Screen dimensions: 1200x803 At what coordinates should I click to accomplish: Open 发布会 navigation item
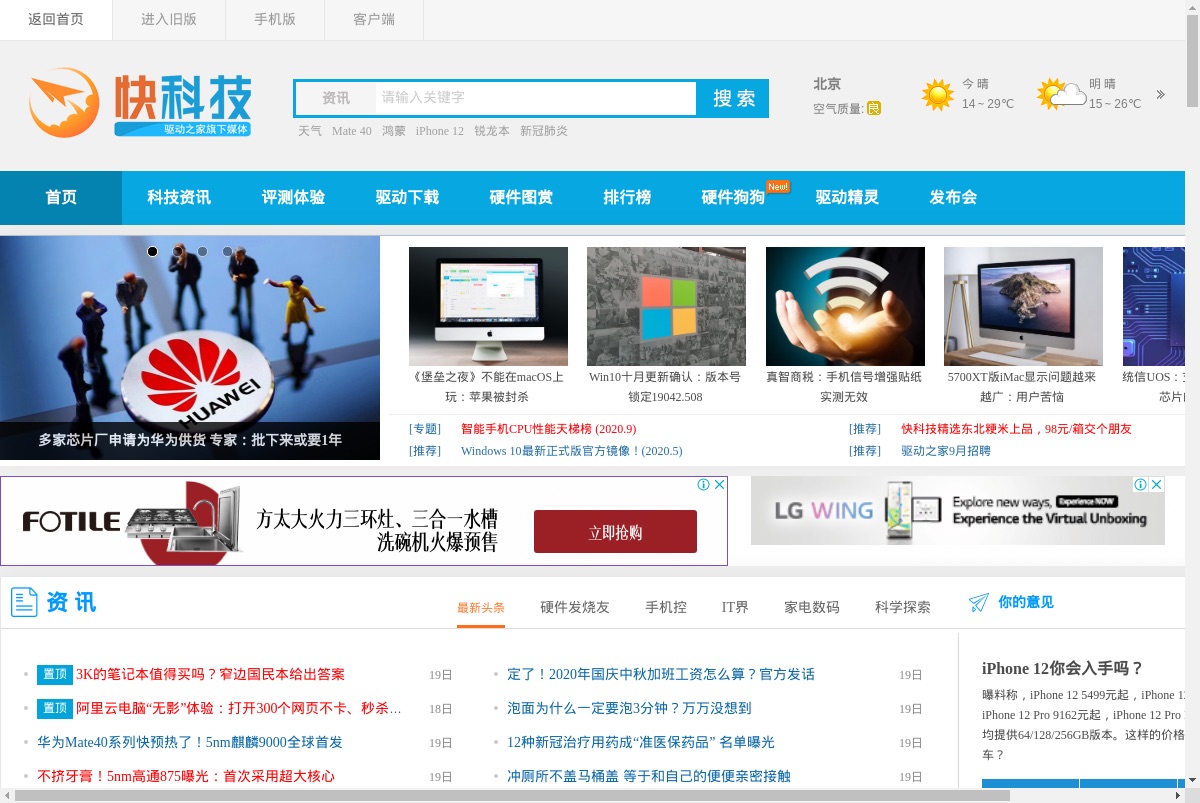pyautogui.click(x=953, y=198)
